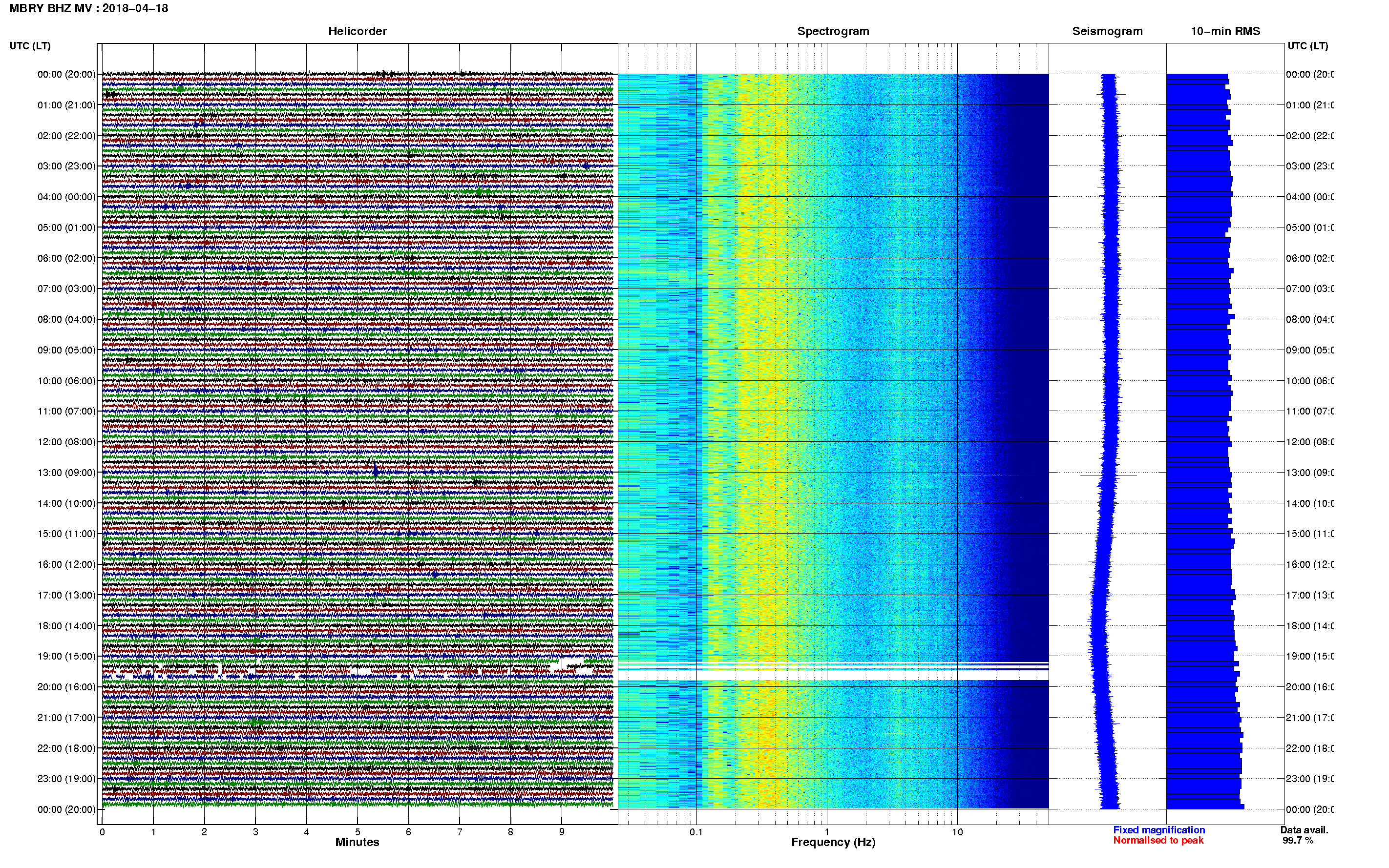This screenshot has height=868, width=1389.
Task: Click the 'UTC (LT)' label above the left time axis
Action: point(30,46)
